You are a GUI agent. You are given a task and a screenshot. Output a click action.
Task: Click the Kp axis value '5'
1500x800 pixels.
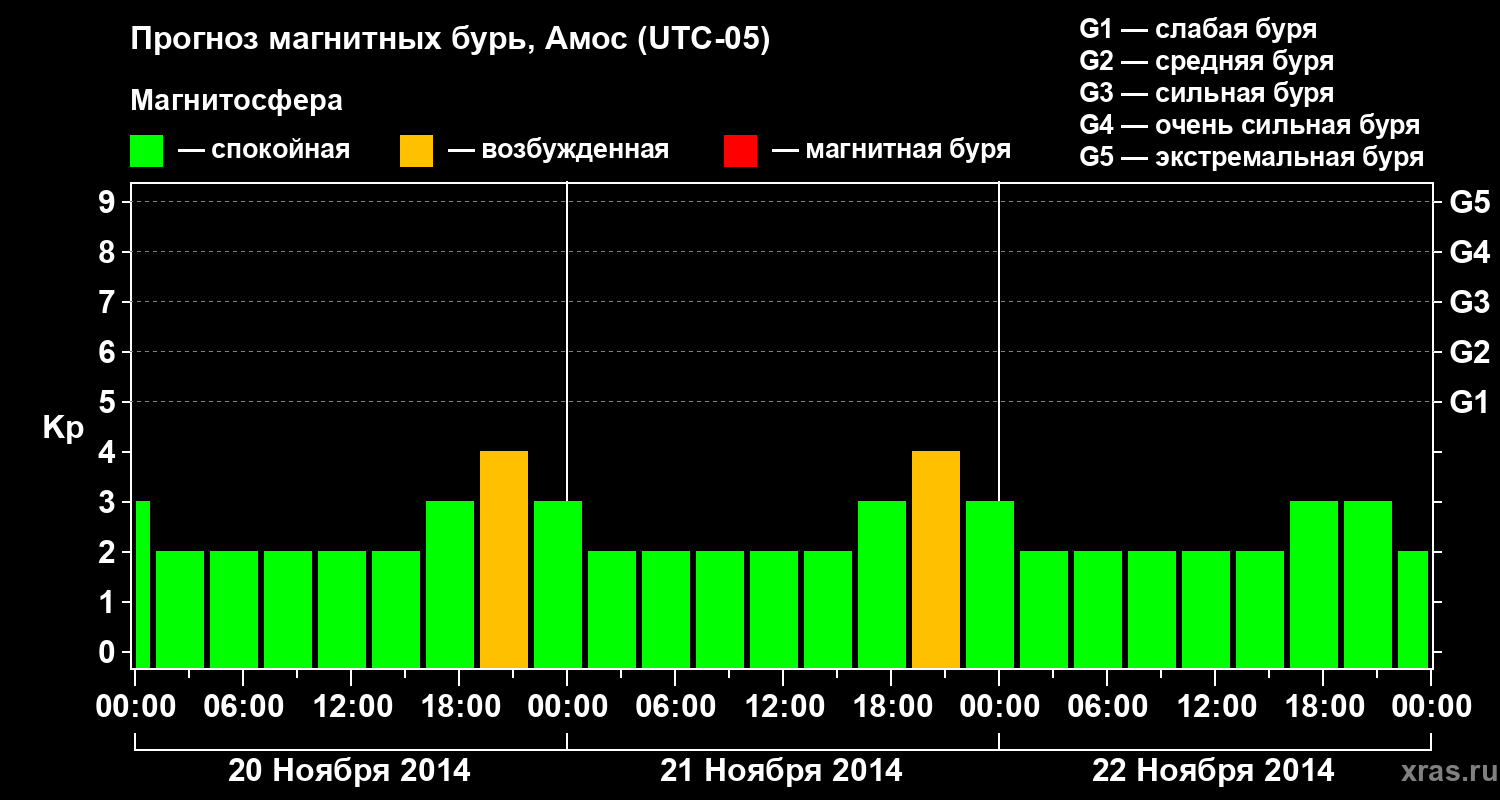[x=109, y=402]
